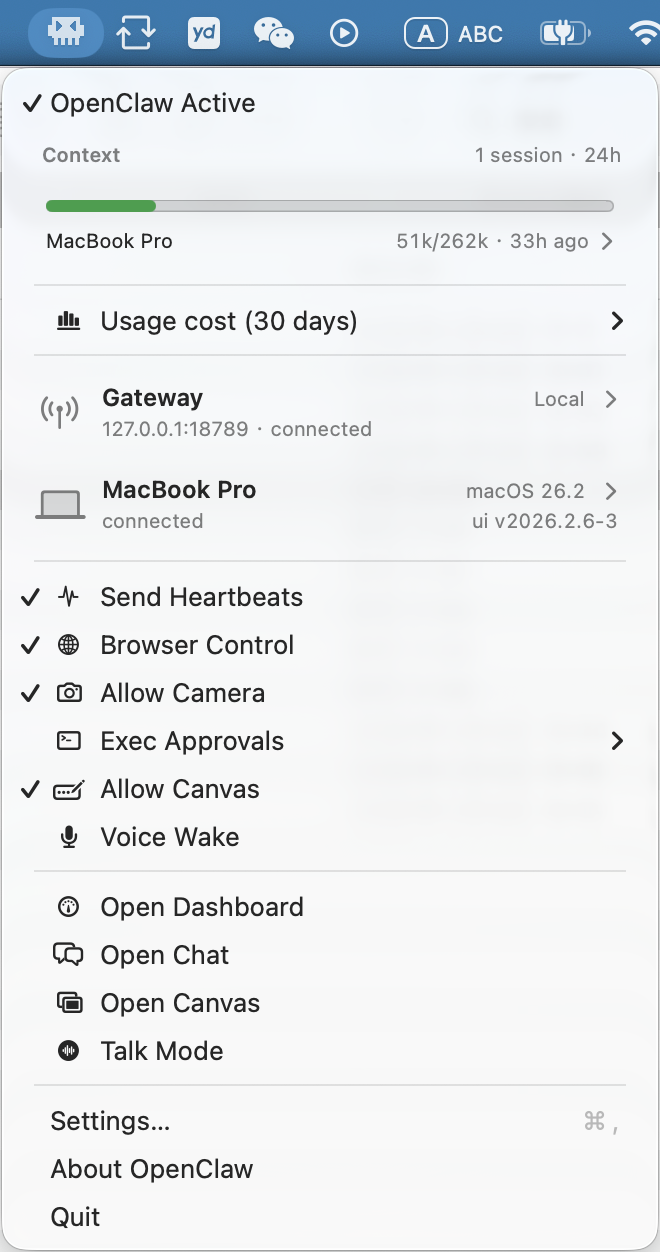Quit the OpenClaw app
This screenshot has width=660, height=1252.
[76, 1217]
